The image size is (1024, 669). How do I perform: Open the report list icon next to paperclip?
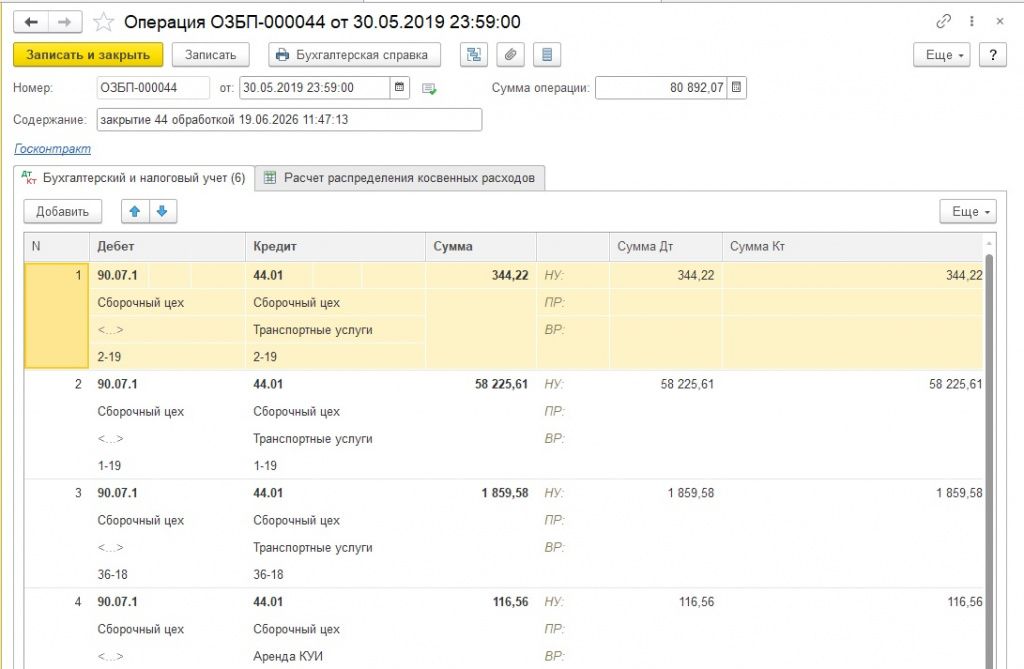547,55
